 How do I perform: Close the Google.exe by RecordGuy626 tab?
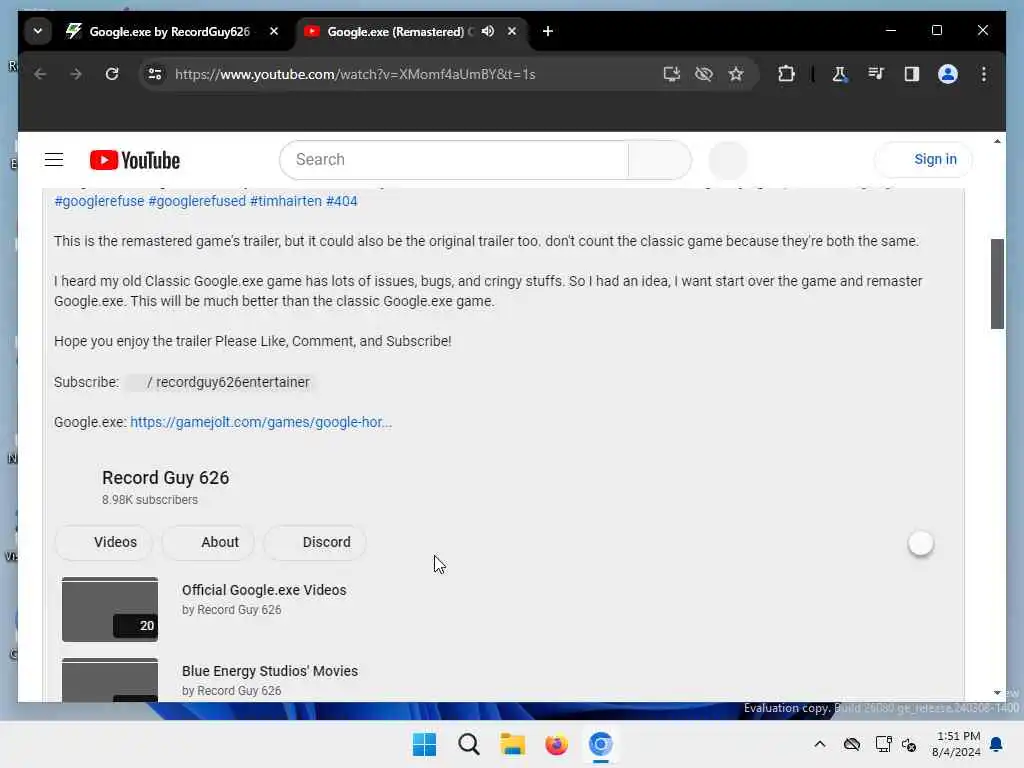274,31
